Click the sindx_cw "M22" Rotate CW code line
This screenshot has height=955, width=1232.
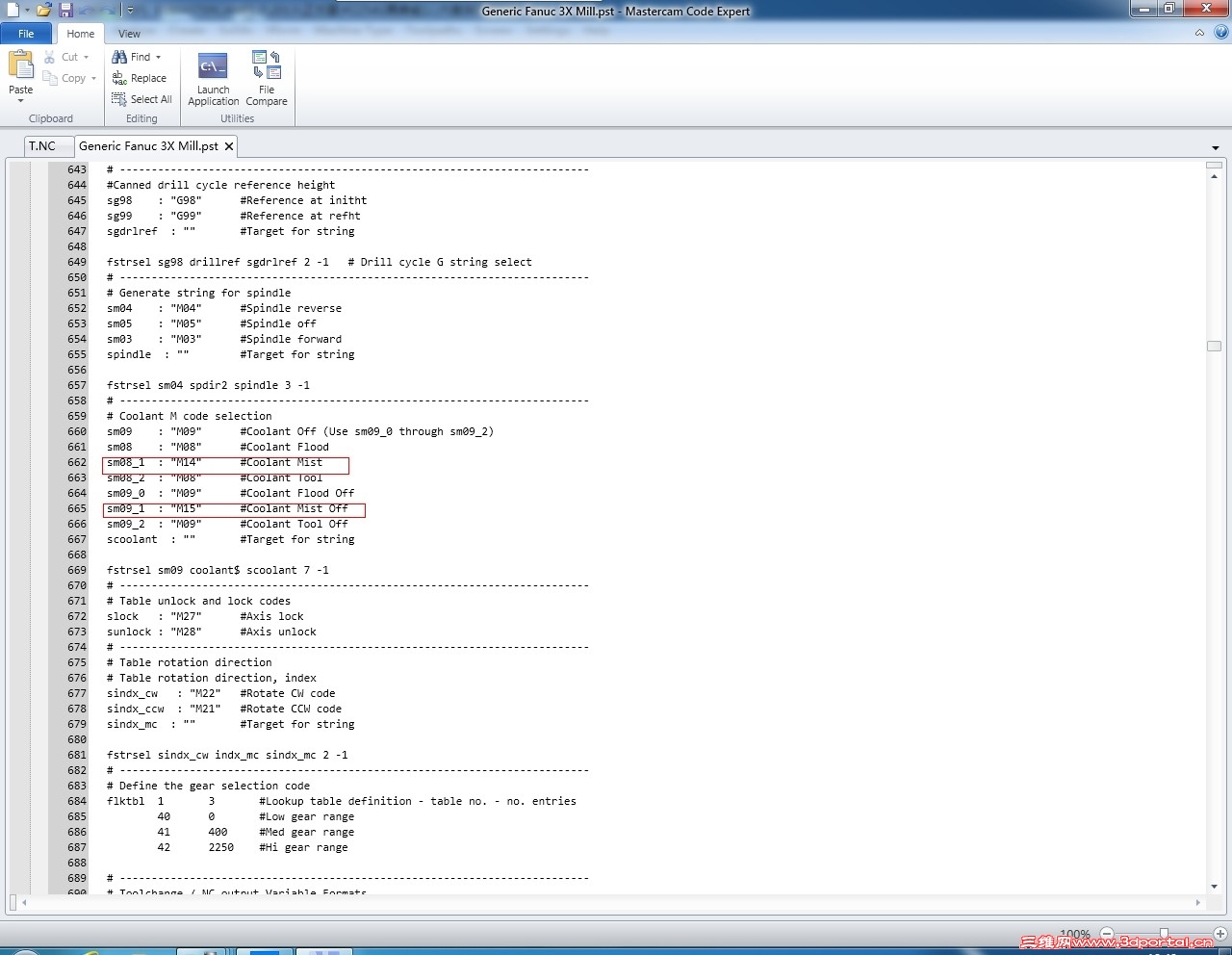coord(221,693)
